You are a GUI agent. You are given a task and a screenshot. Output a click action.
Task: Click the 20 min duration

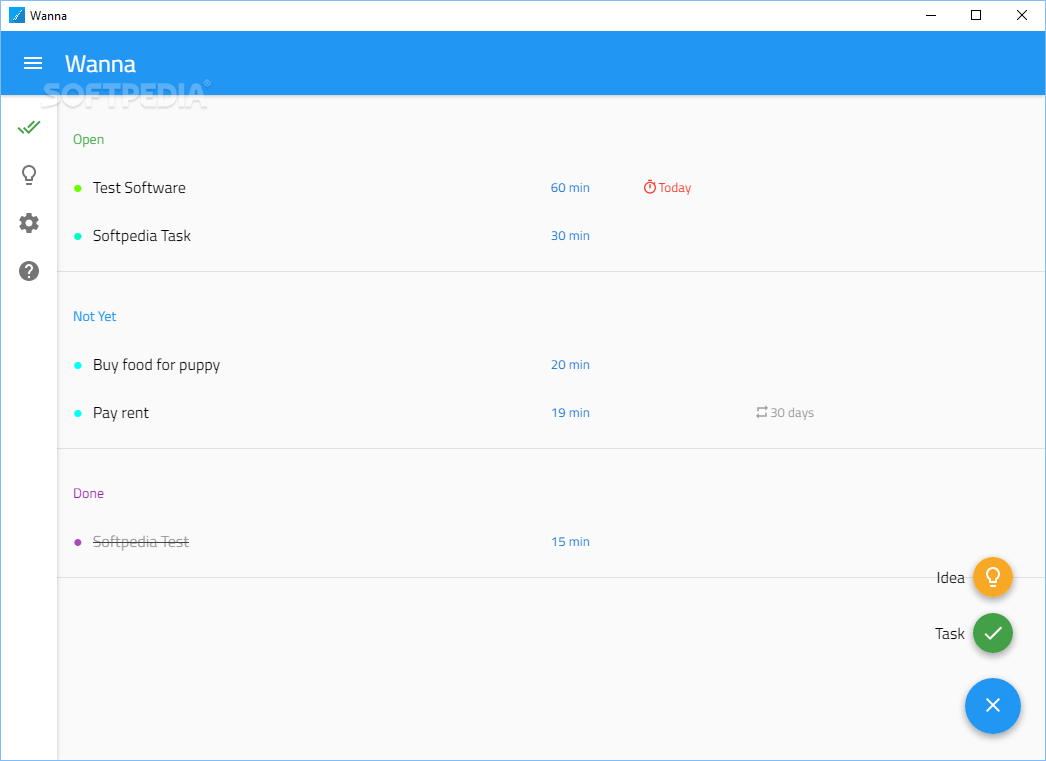coord(570,364)
